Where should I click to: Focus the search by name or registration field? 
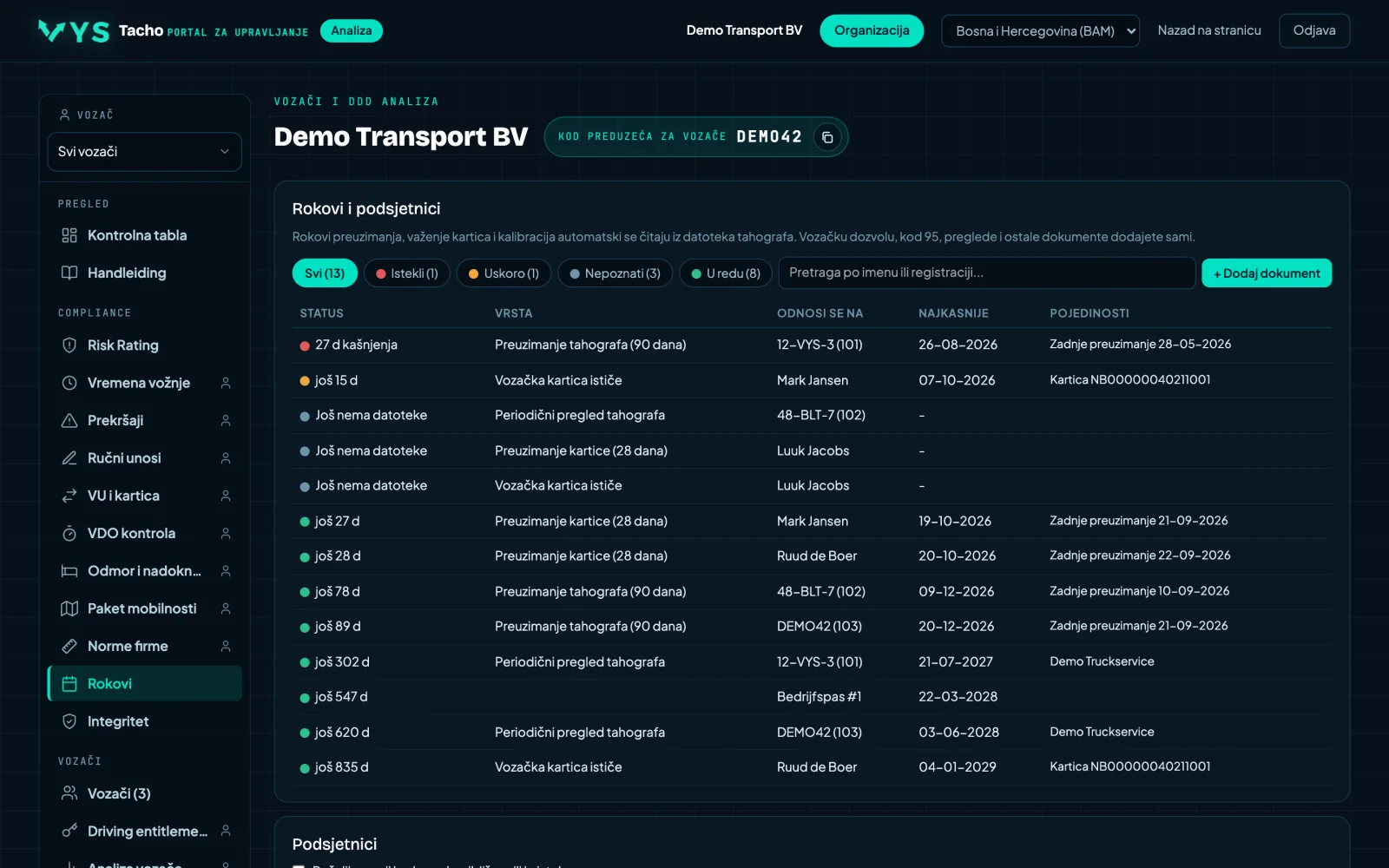pos(987,273)
